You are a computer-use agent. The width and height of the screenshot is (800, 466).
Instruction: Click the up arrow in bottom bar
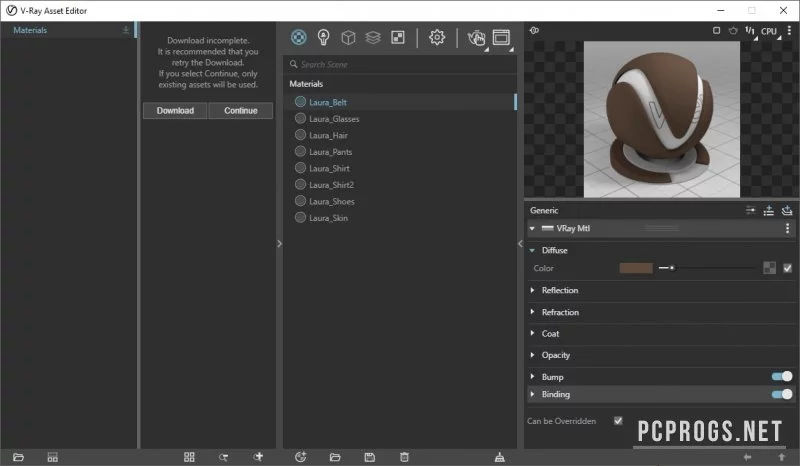pyautogui.click(x=781, y=457)
